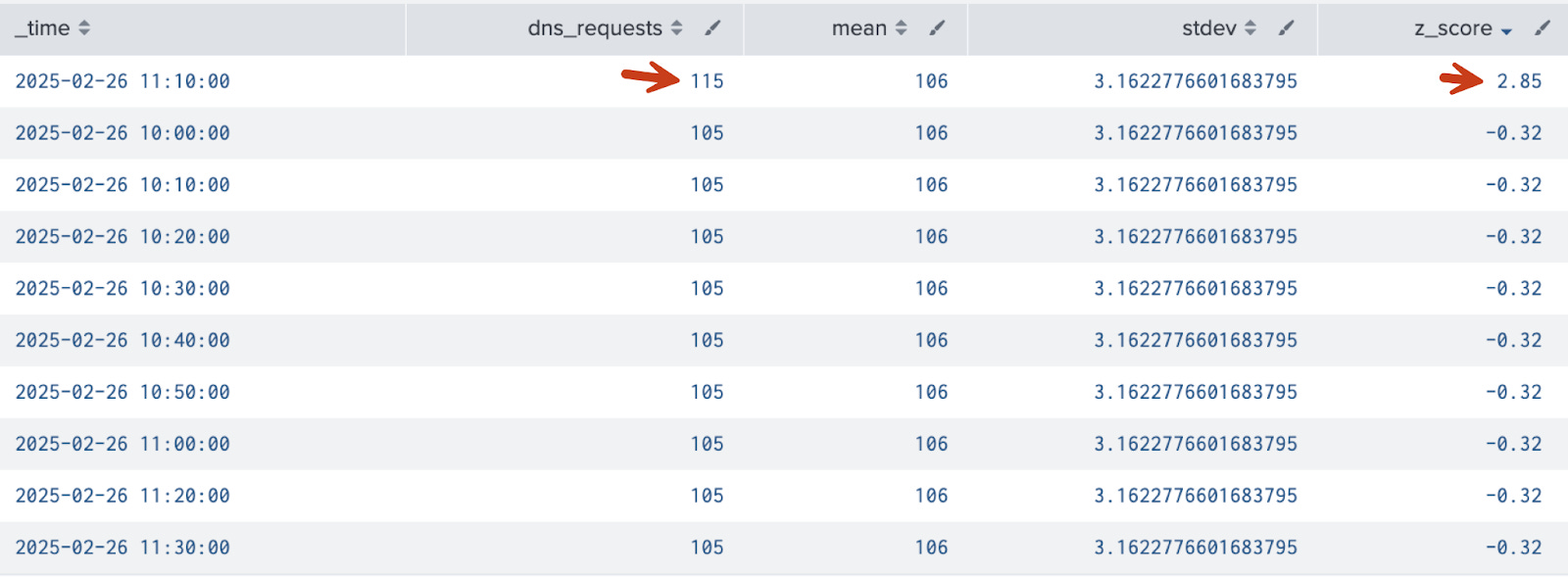Click the dns_requests sort arrows
1568x577 pixels.
676,28
